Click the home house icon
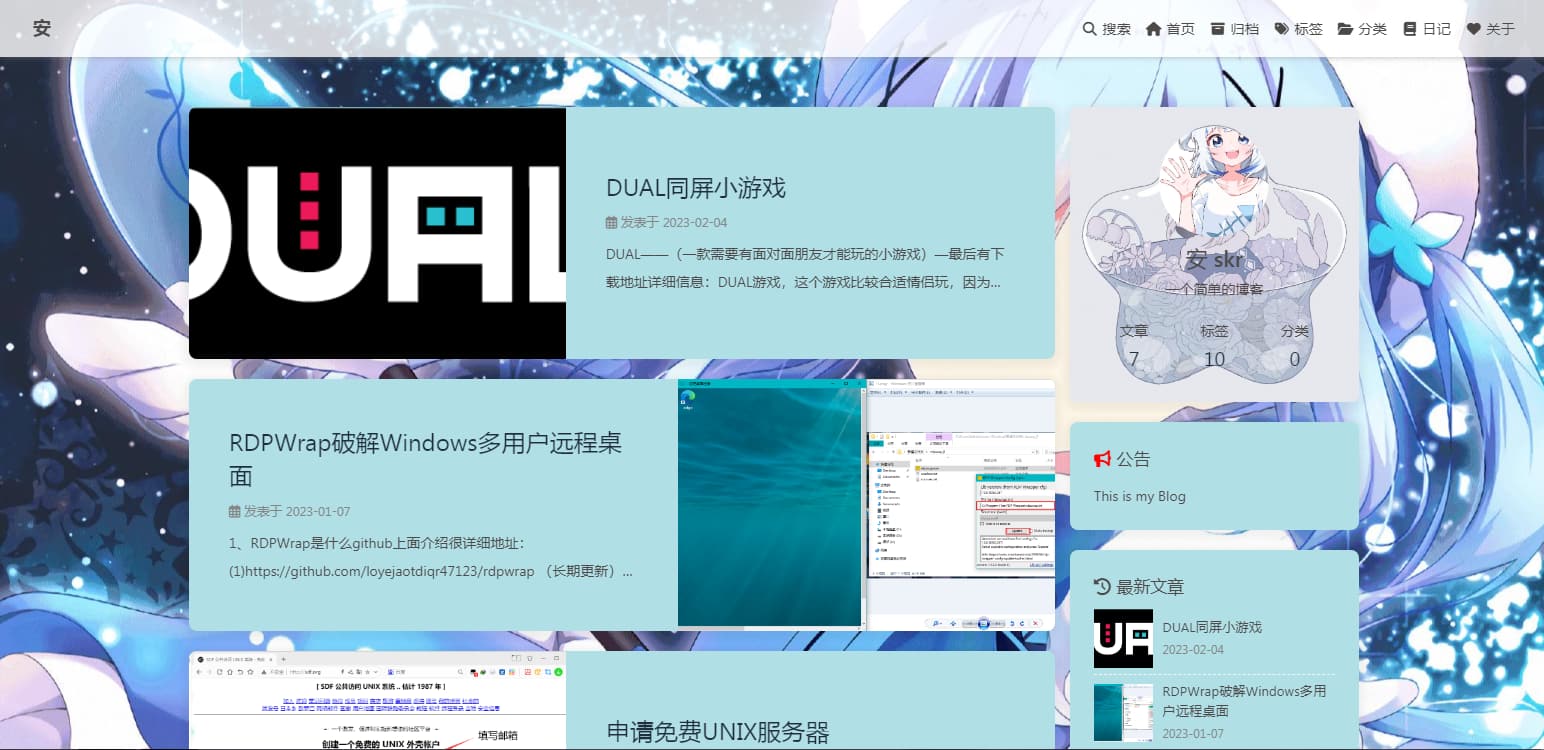1544x750 pixels. [x=1154, y=29]
